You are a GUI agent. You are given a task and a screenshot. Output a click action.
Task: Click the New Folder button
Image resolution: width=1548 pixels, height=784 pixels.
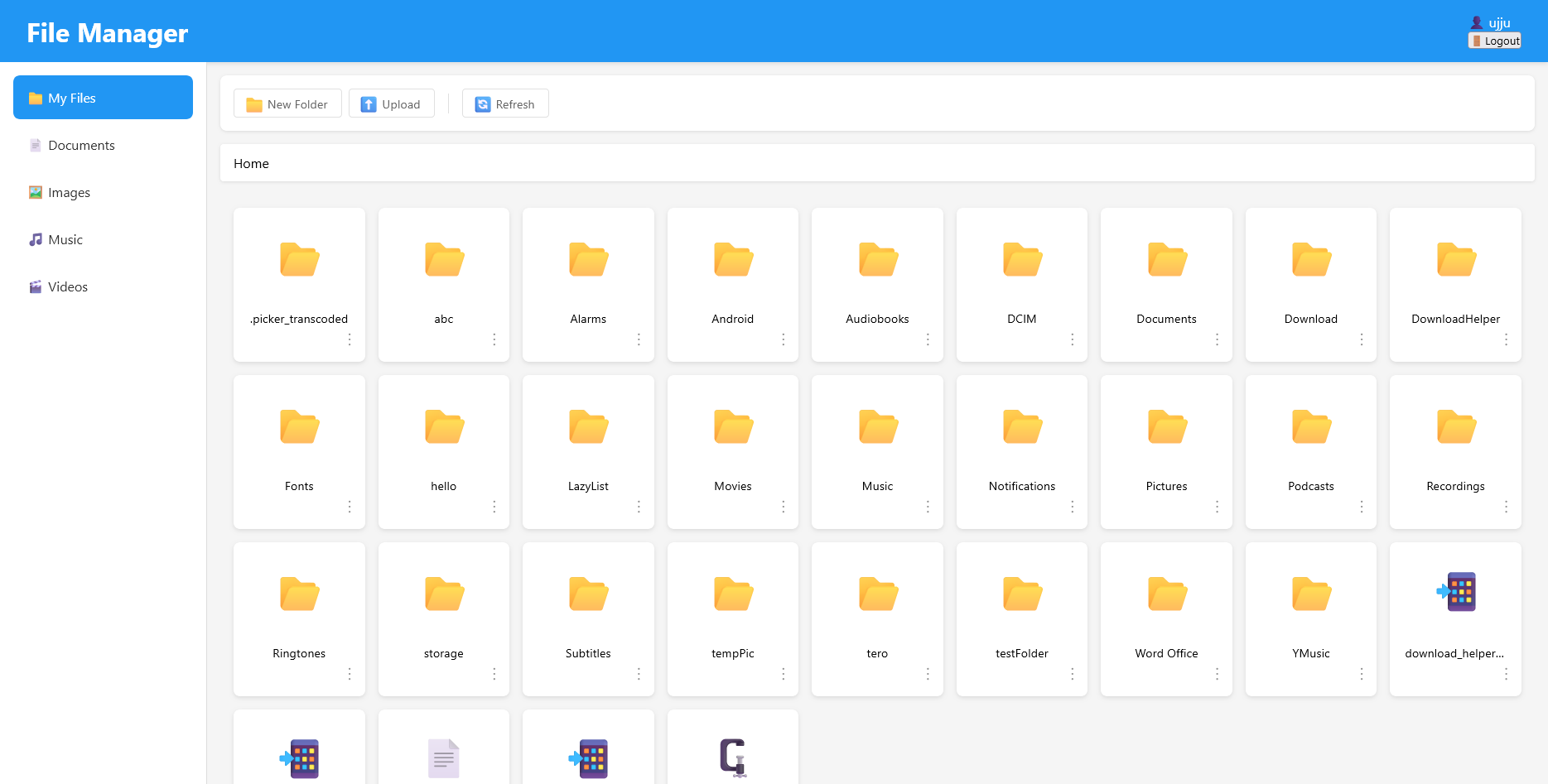[x=287, y=104]
